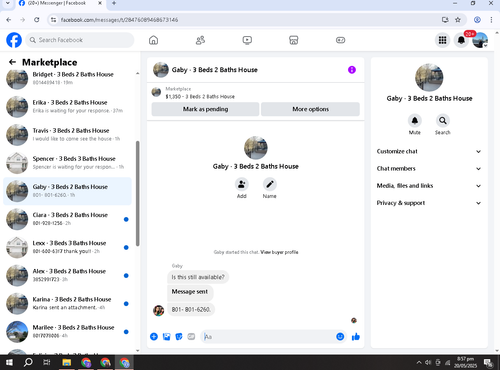
Task: Reload the page in the browser
Action: tap(37, 20)
